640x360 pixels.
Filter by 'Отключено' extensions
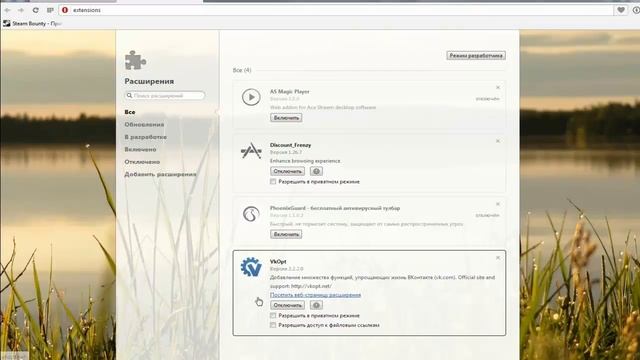tap(142, 162)
